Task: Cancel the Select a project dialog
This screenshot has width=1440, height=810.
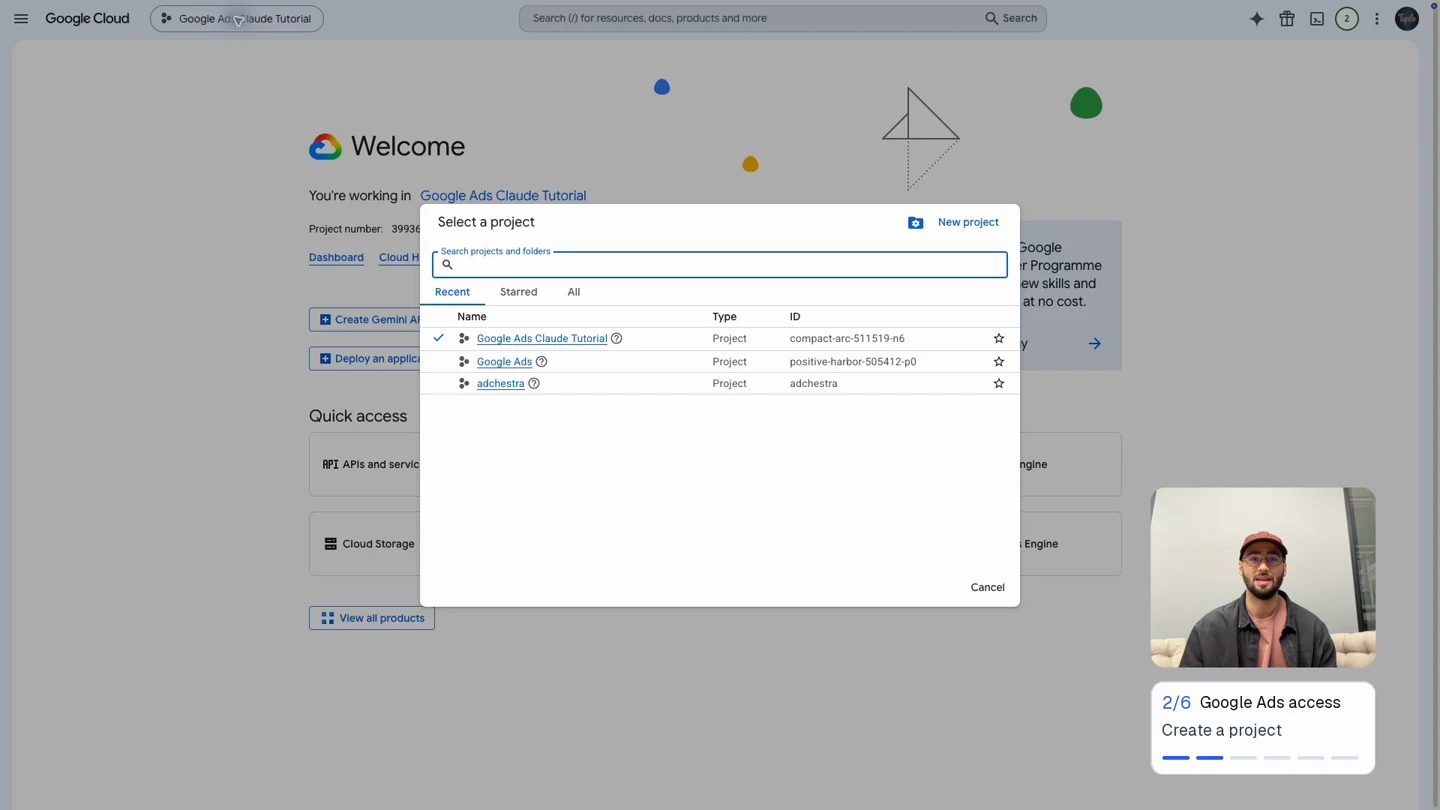Action: click(x=987, y=587)
